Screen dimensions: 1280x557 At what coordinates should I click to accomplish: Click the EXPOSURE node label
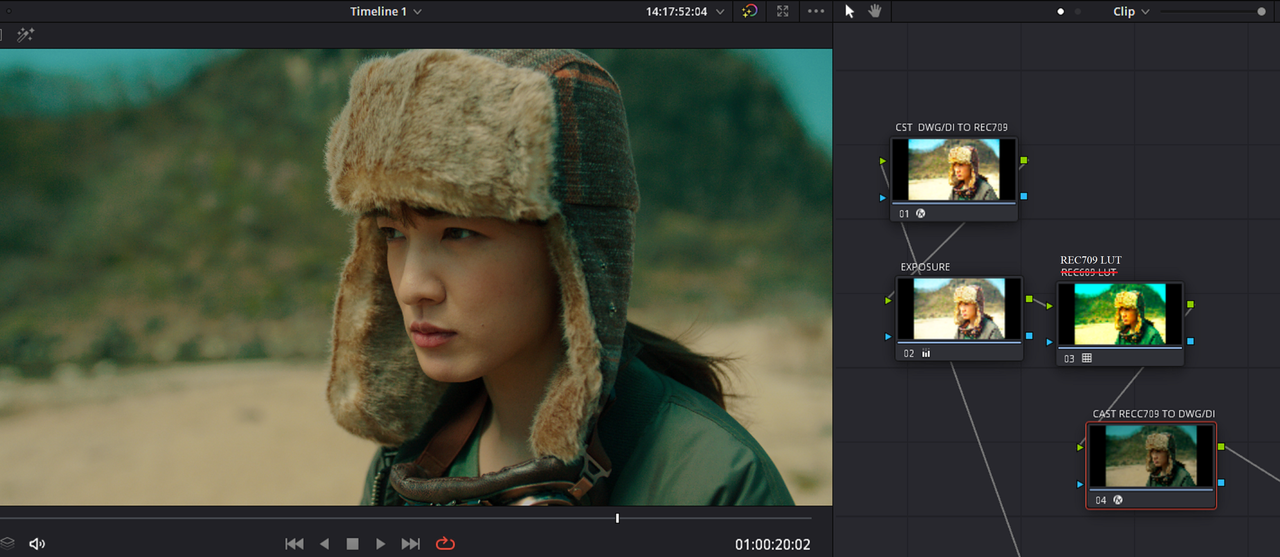925,267
